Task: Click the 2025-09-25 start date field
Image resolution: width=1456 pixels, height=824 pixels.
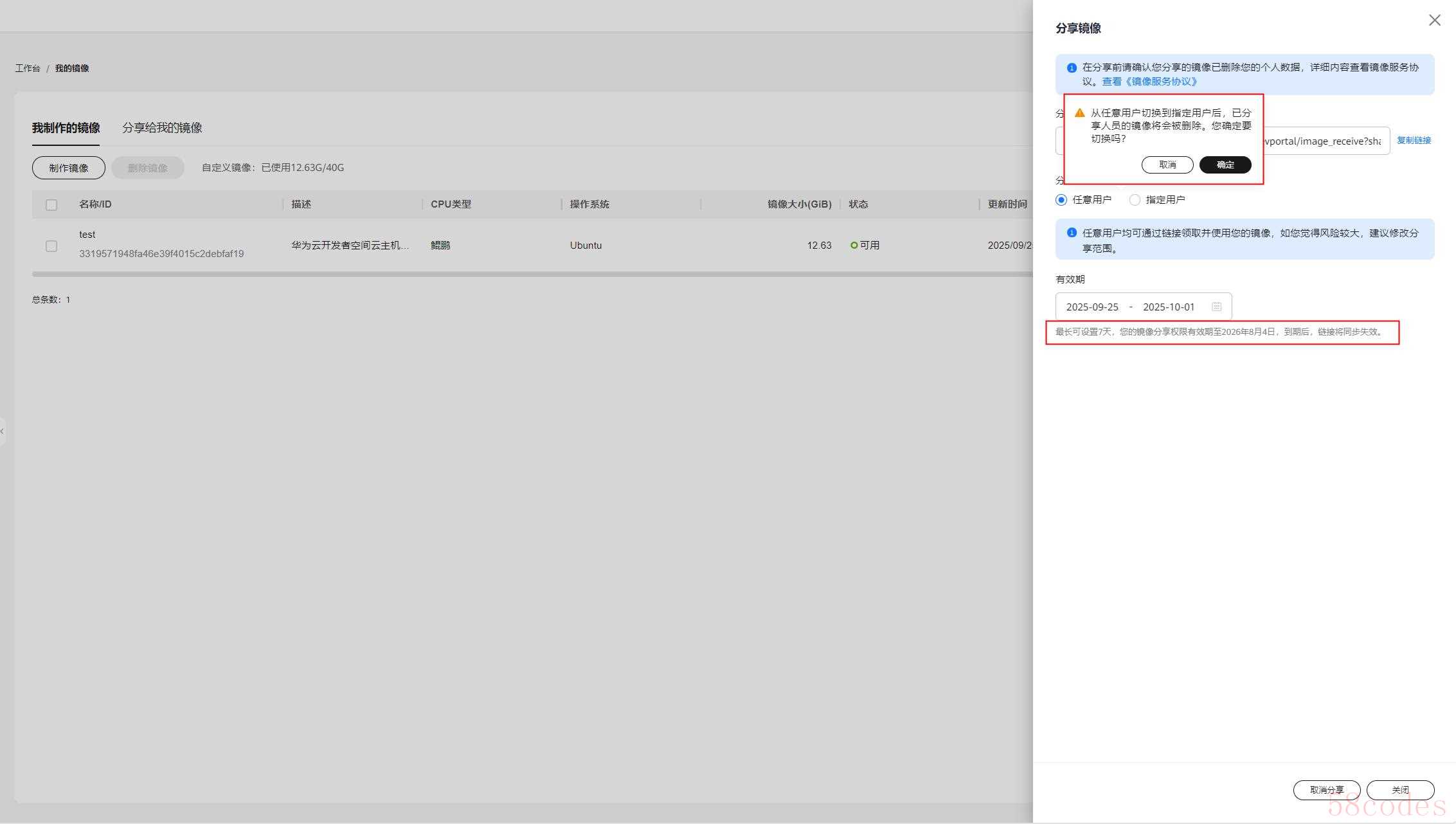Action: (1092, 307)
